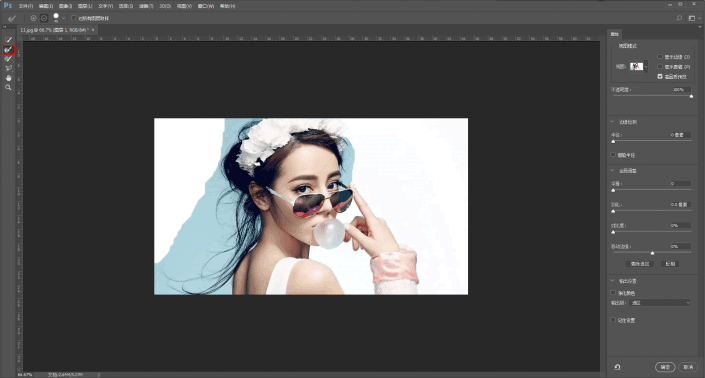Click the reset workspace arrow icon at bottom
705x378 pixels.
tap(617, 367)
